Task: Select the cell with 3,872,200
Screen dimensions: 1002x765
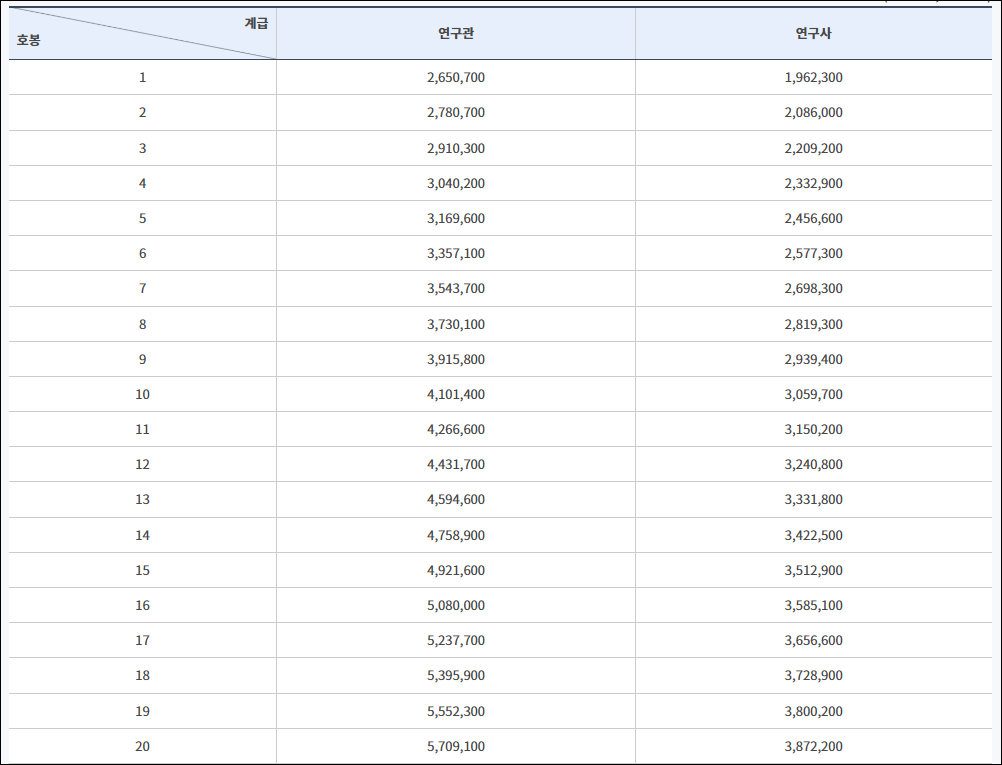Action: pyautogui.click(x=813, y=746)
